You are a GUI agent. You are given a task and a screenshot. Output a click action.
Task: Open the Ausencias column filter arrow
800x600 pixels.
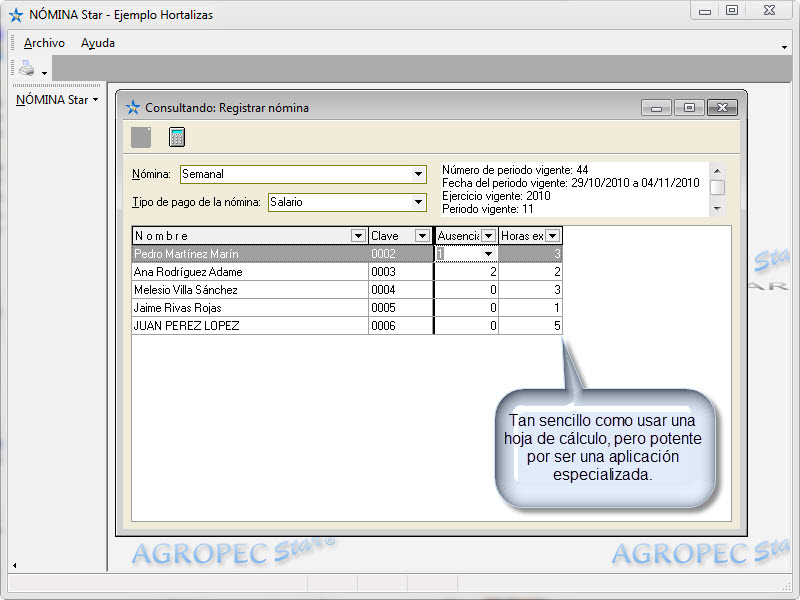488,236
